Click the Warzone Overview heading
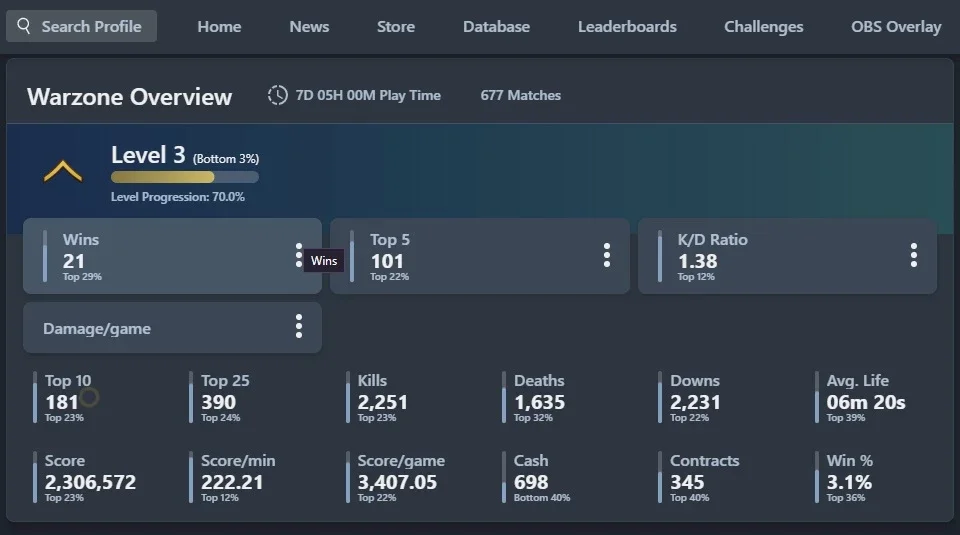The width and height of the screenshot is (960, 535). click(129, 97)
